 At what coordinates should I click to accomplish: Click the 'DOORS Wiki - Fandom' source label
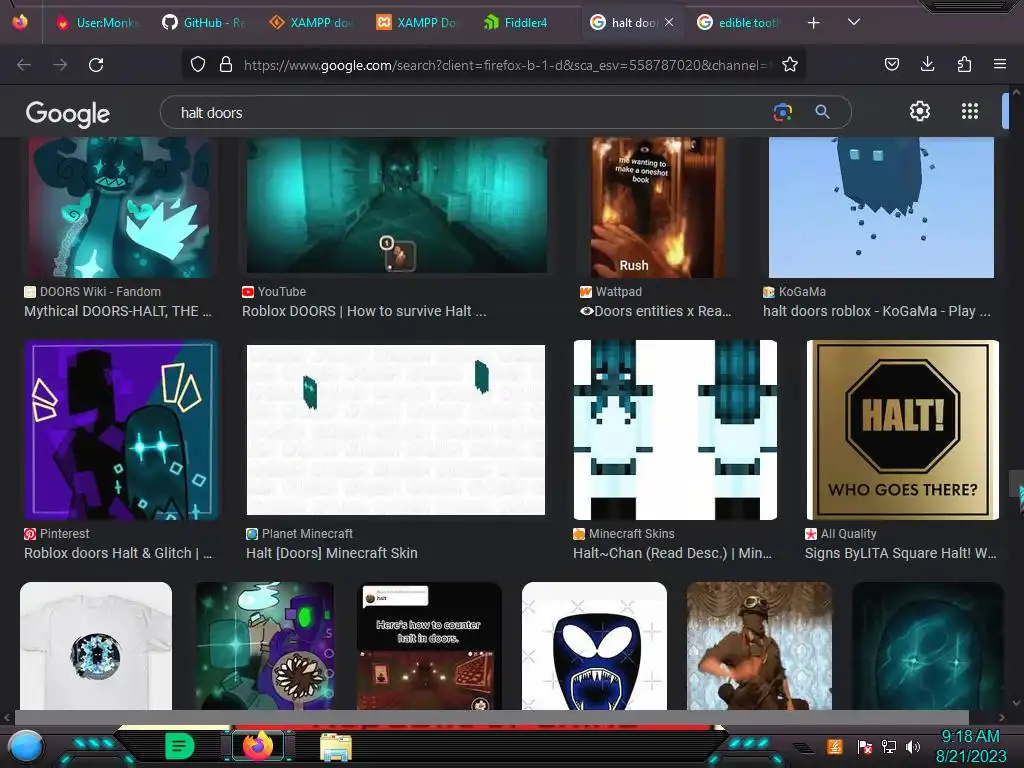click(100, 292)
